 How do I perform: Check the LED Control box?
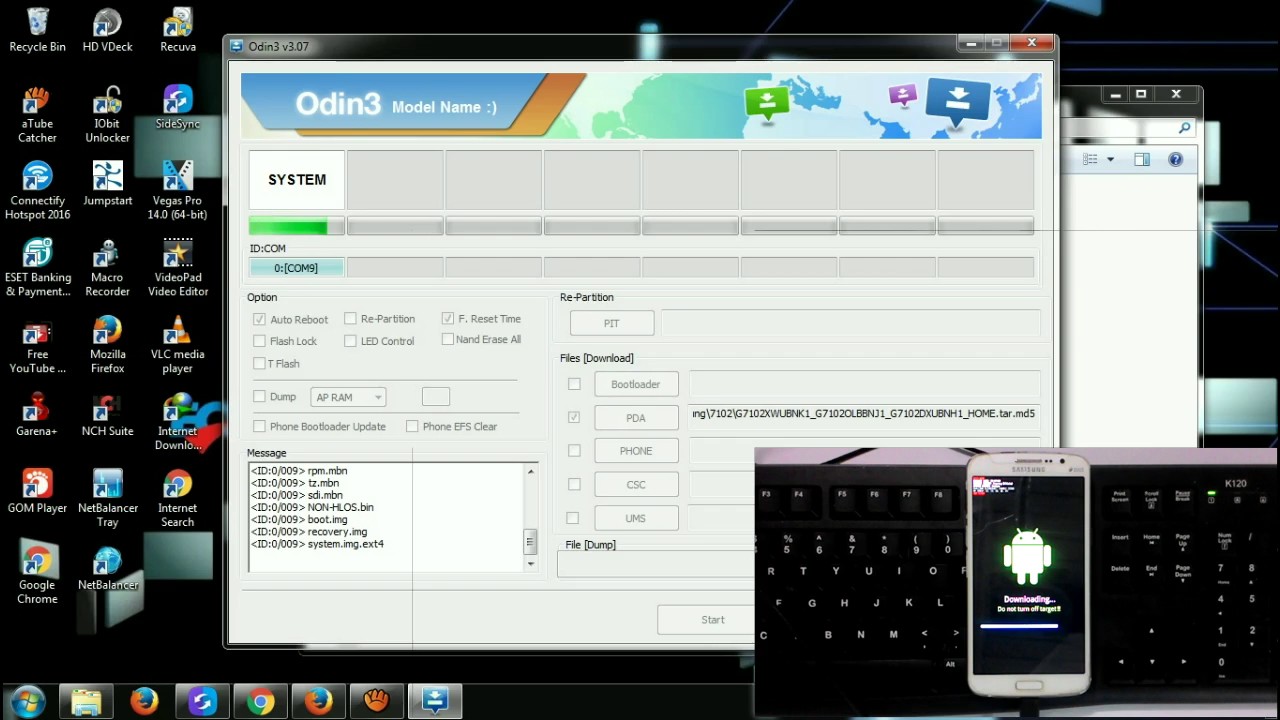[350, 341]
